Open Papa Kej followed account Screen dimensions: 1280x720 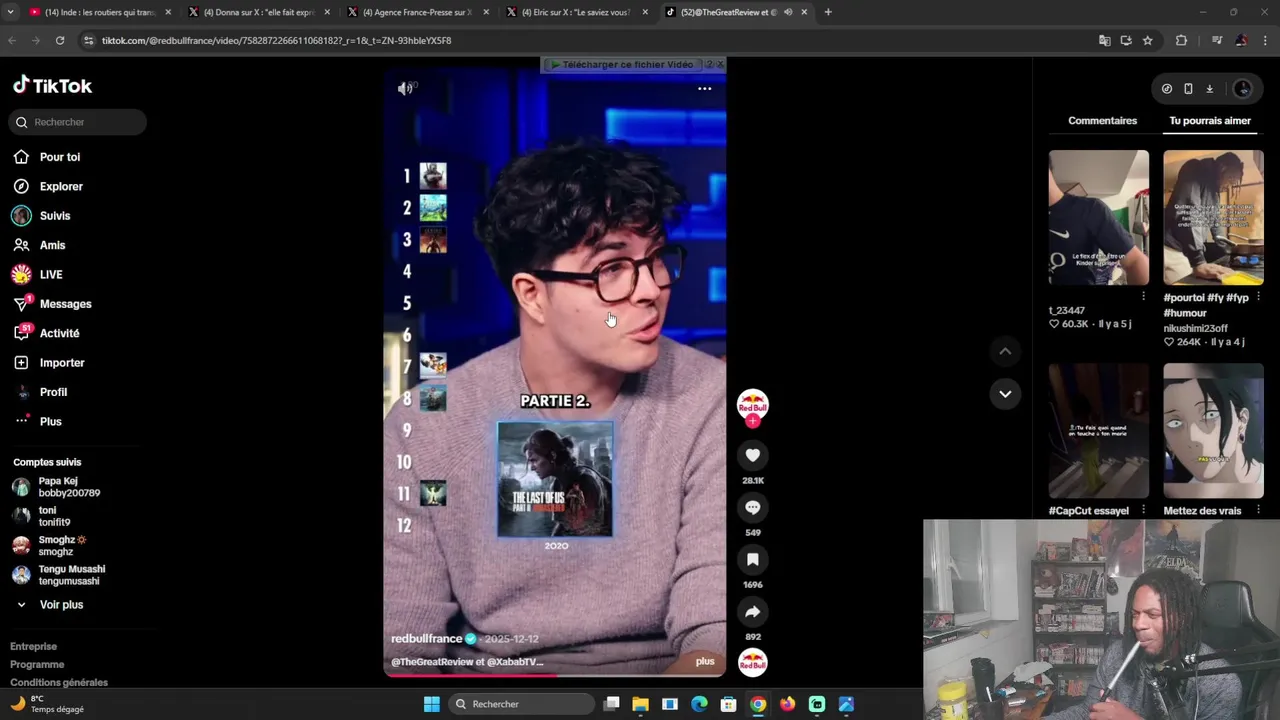69,487
